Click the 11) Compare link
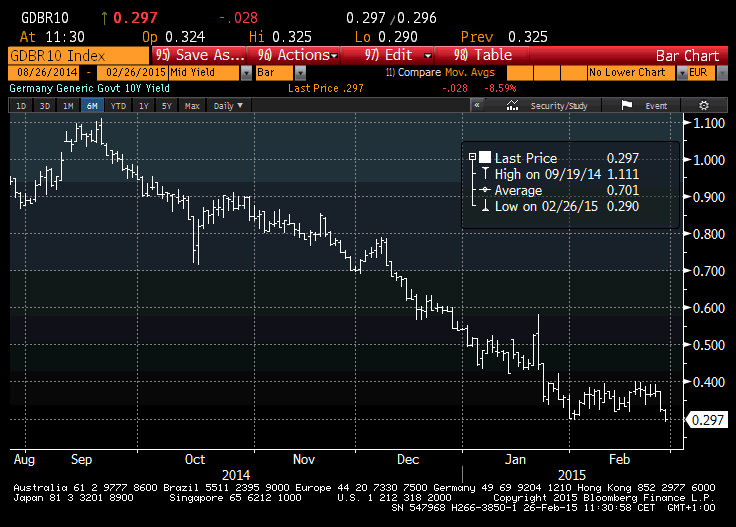This screenshot has width=736, height=527. pos(413,72)
